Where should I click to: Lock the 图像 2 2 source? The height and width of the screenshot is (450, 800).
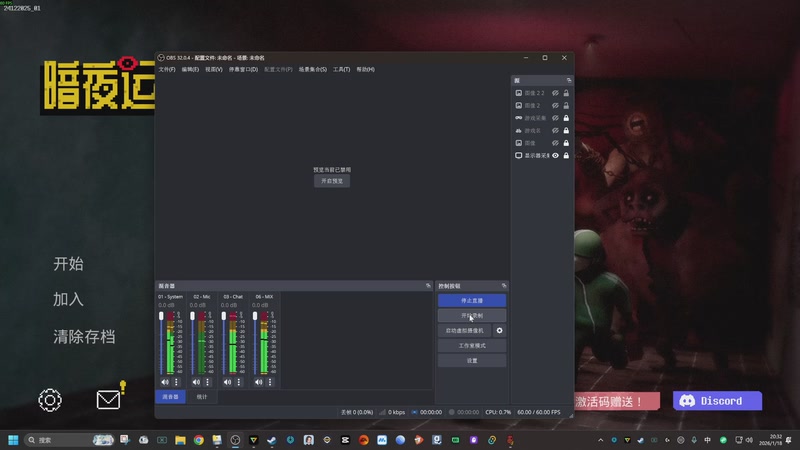coord(566,93)
